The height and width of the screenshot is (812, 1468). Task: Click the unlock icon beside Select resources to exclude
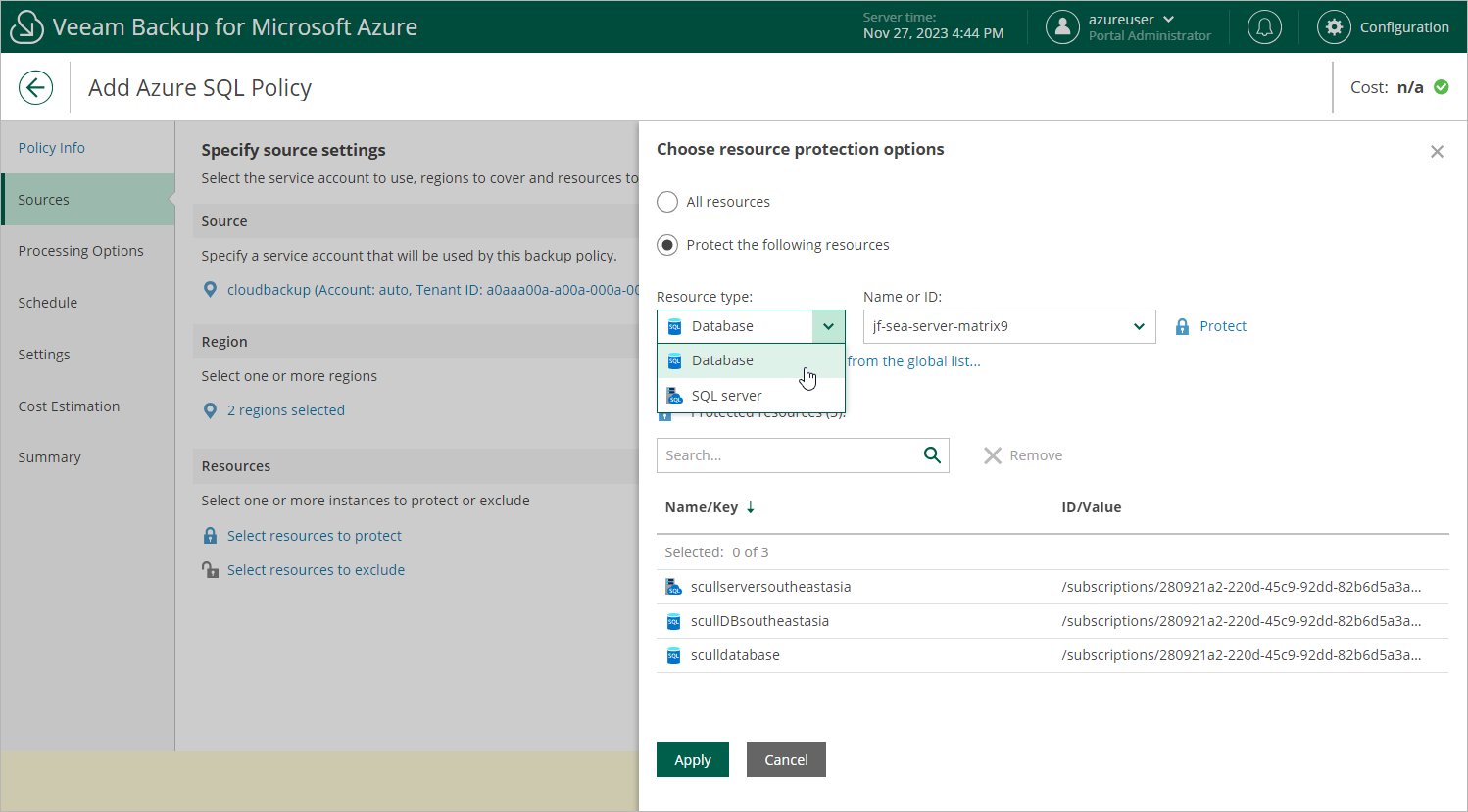click(x=210, y=570)
